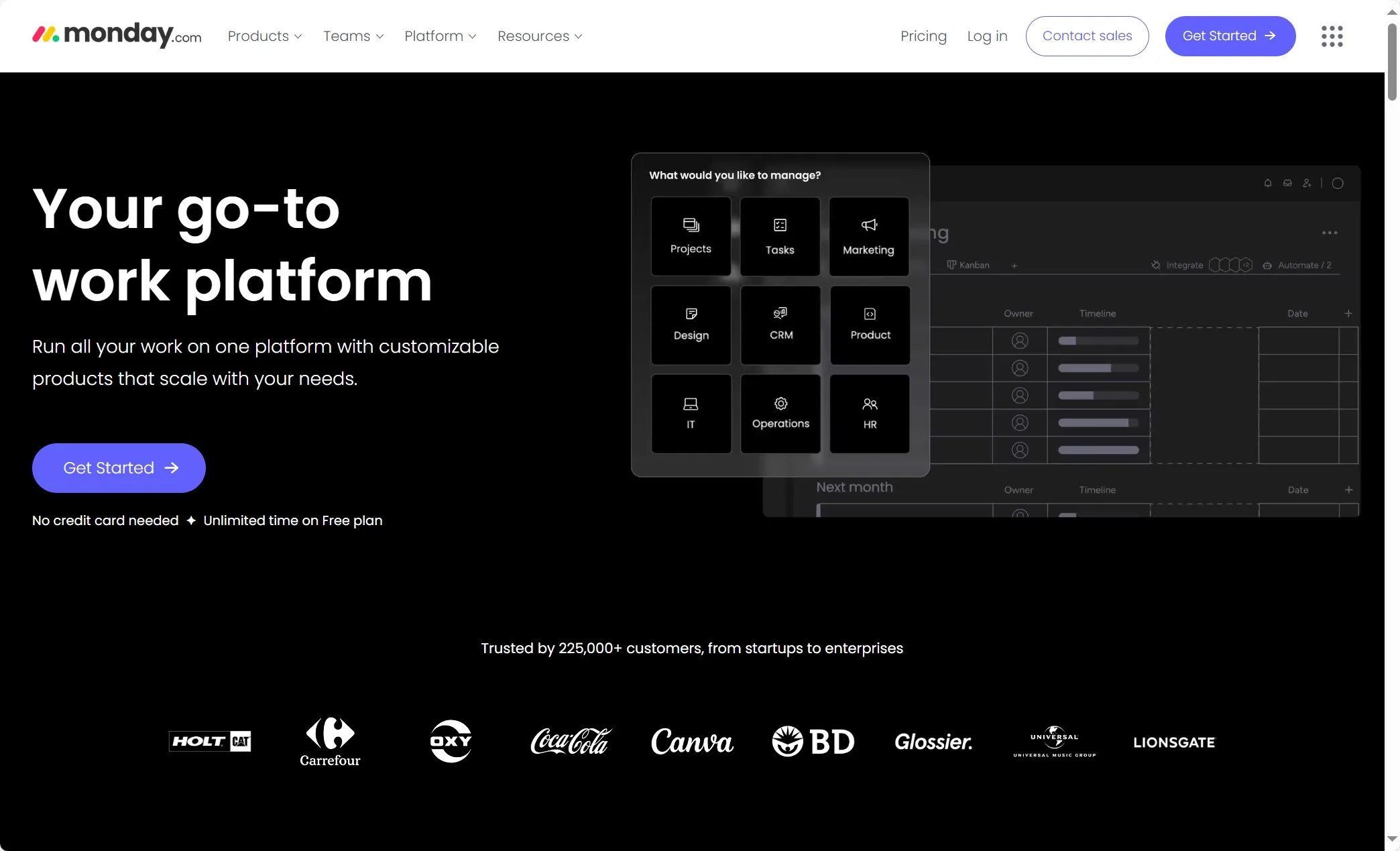This screenshot has height=851, width=1400.
Task: Select the Product tile
Action: click(870, 325)
